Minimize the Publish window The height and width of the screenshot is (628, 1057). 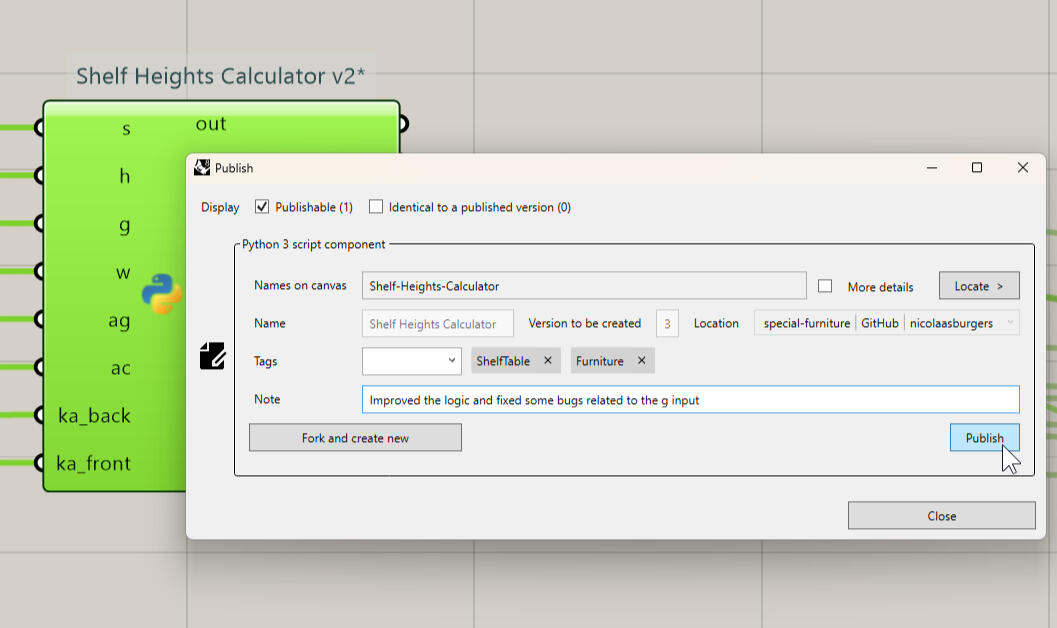point(932,168)
